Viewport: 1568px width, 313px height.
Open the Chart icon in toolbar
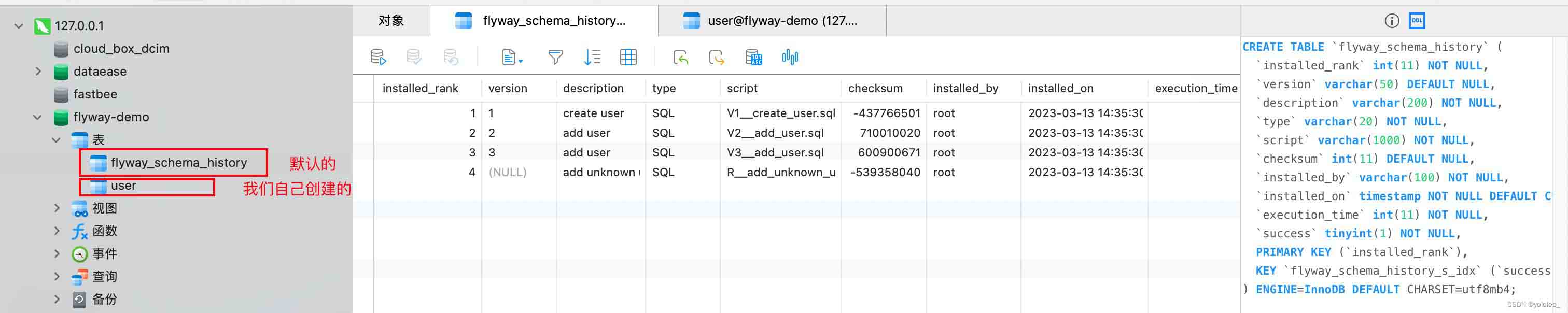pos(790,57)
